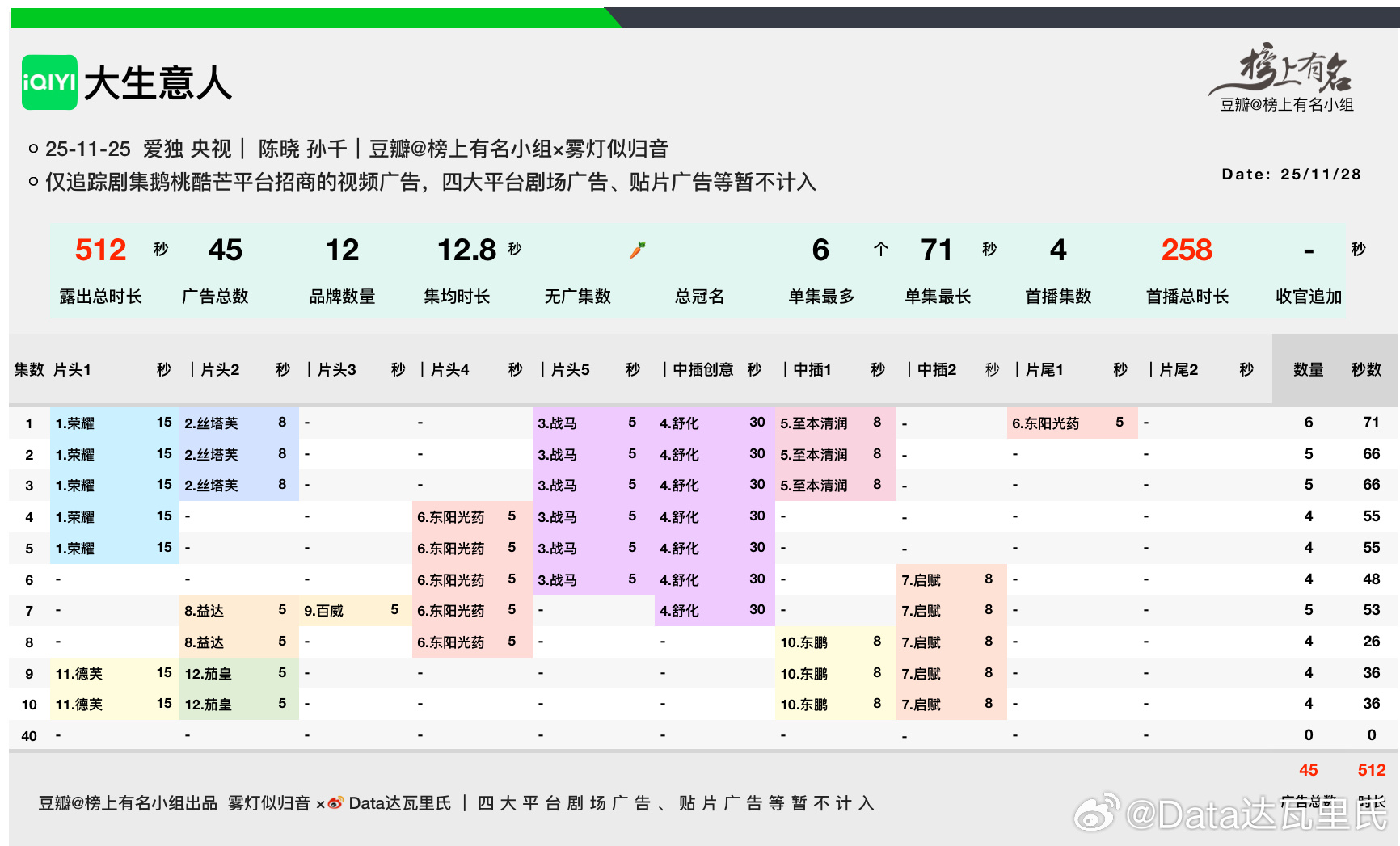Click the 片头4 column header
1400x846 pixels.
click(x=450, y=369)
